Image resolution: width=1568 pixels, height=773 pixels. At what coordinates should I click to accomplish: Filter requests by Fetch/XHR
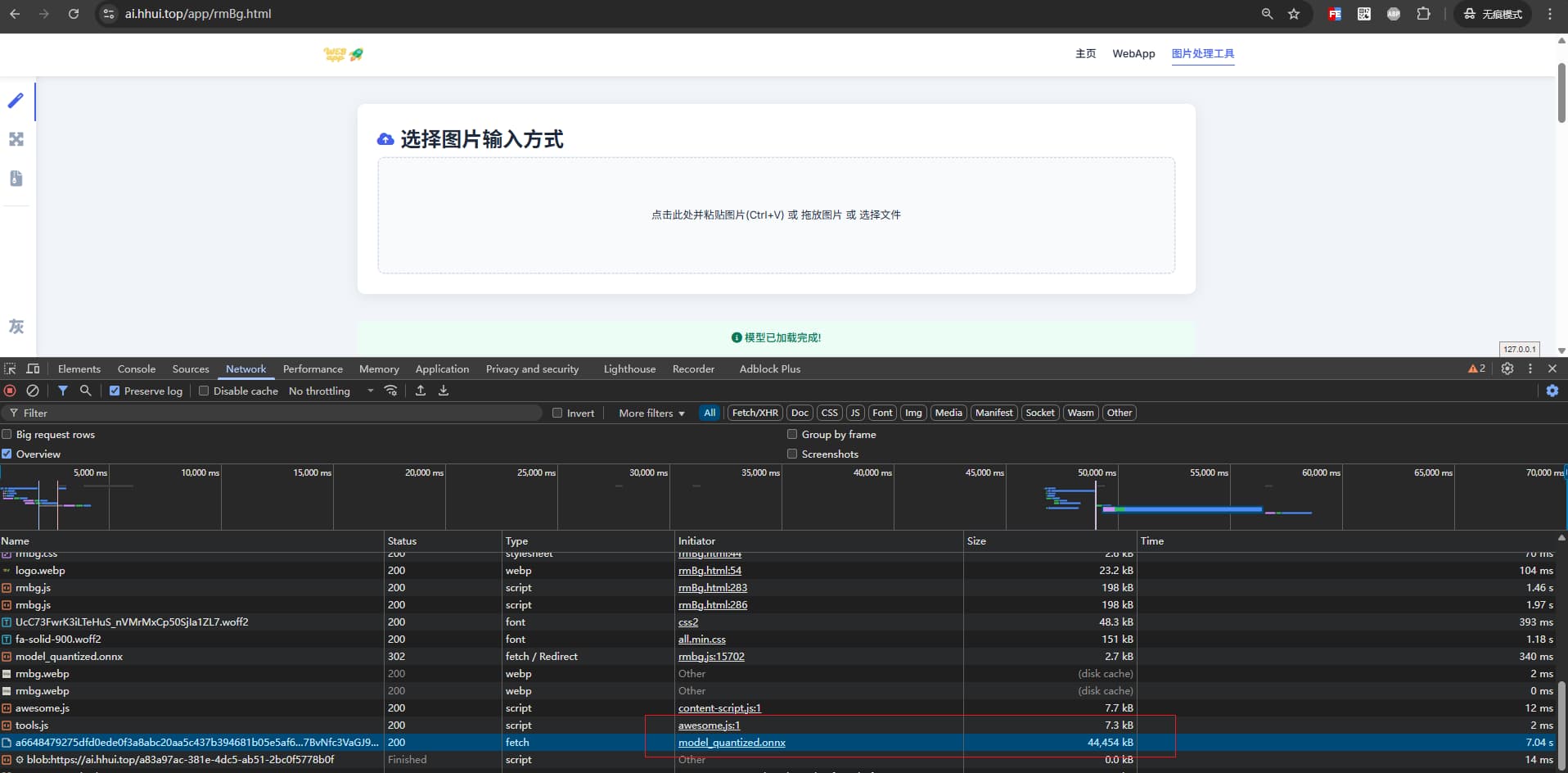[755, 413]
